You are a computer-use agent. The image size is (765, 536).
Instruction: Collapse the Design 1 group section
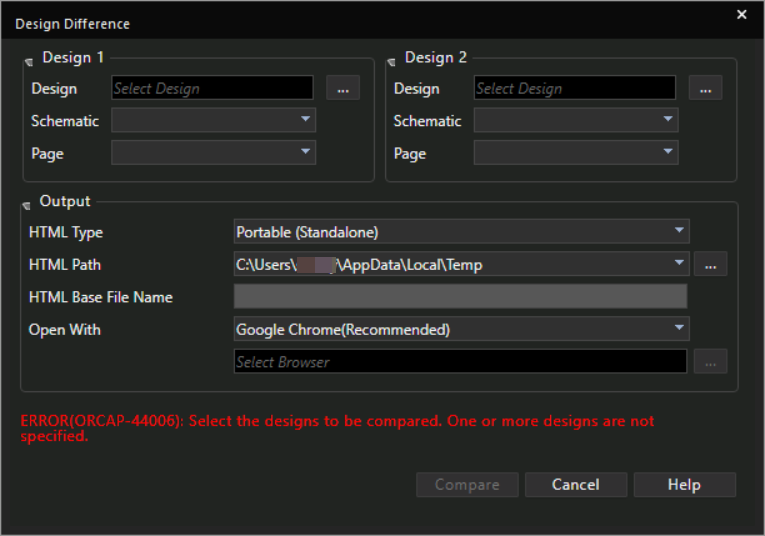[x=28, y=61]
